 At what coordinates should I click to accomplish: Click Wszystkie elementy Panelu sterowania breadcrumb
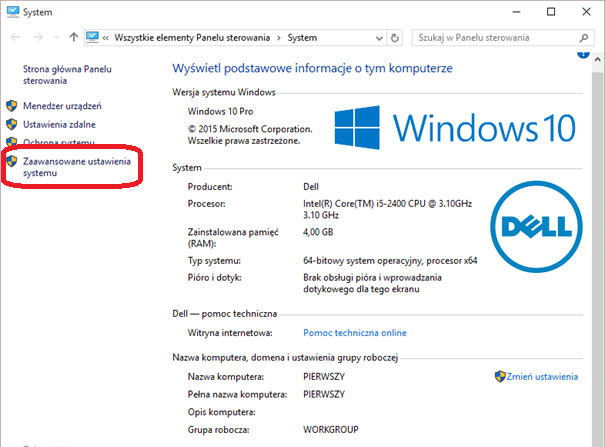[x=192, y=38]
